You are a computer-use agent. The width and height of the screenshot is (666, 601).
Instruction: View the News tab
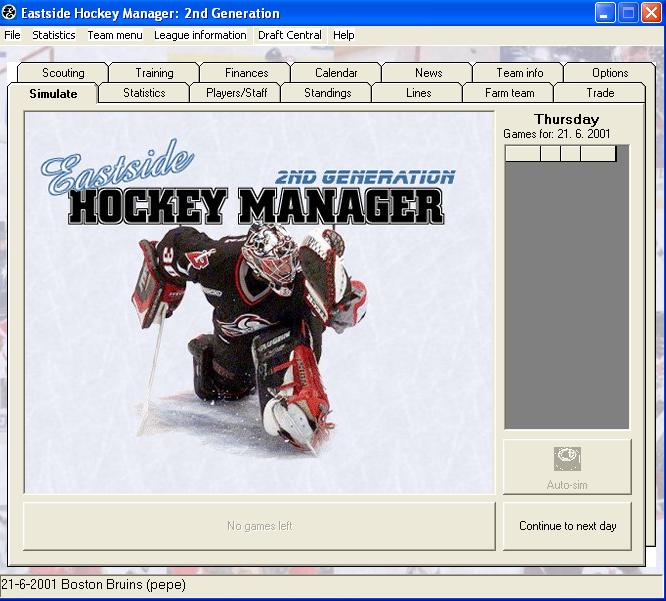(429, 73)
